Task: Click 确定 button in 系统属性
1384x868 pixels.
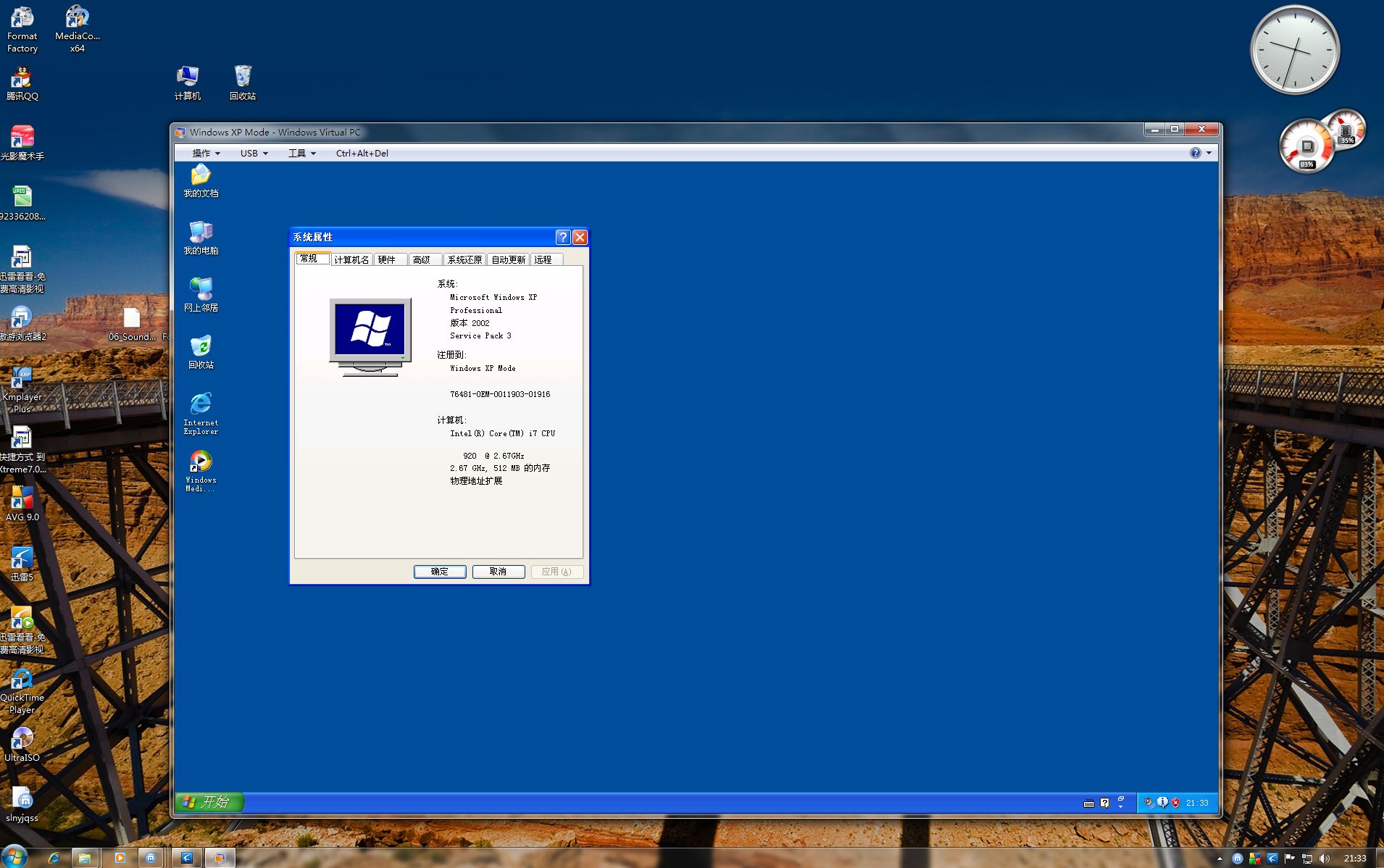Action: (x=440, y=572)
